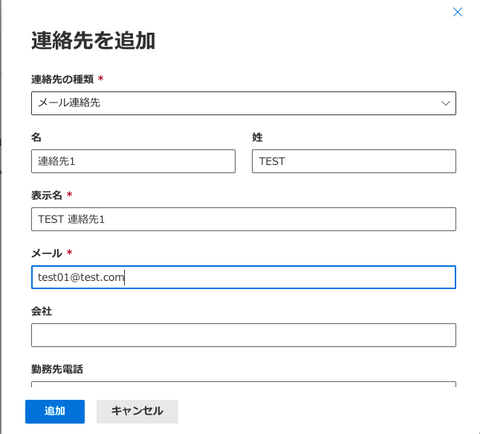This screenshot has height=434, width=480.
Task: Click the 名 input field
Action: pyautogui.click(x=133, y=161)
